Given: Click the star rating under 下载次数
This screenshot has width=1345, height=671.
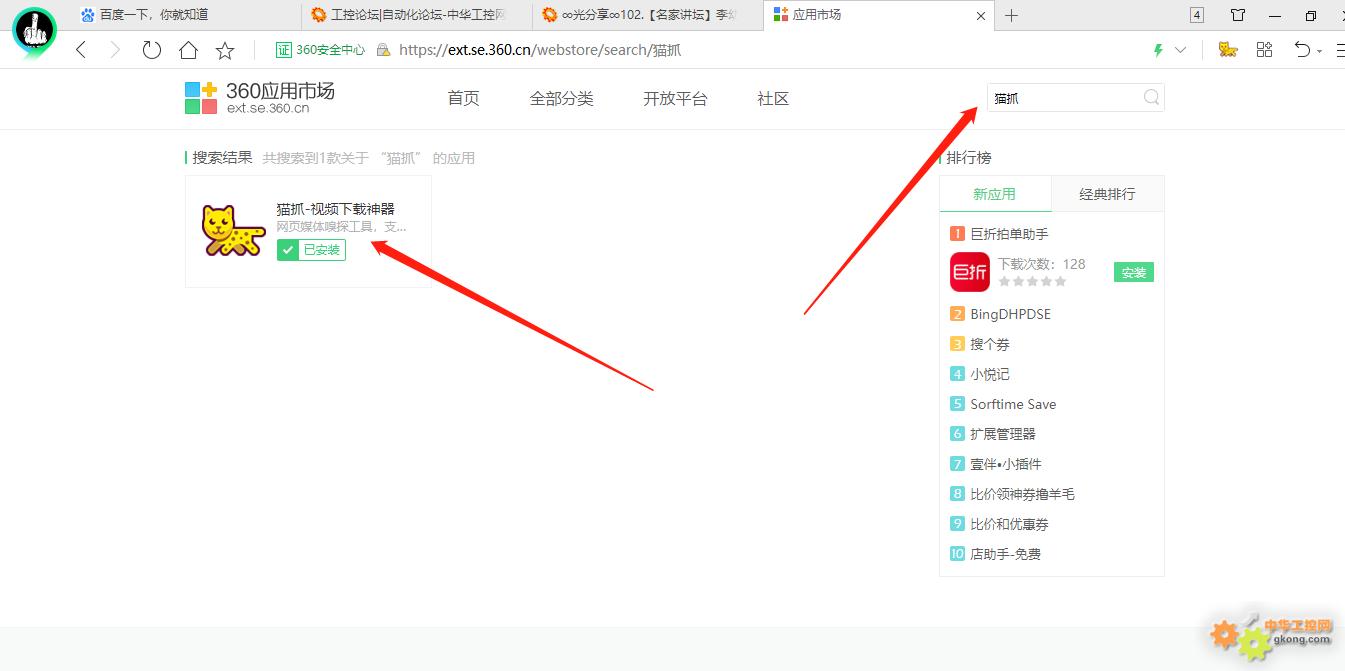Looking at the screenshot, I should pos(1032,282).
